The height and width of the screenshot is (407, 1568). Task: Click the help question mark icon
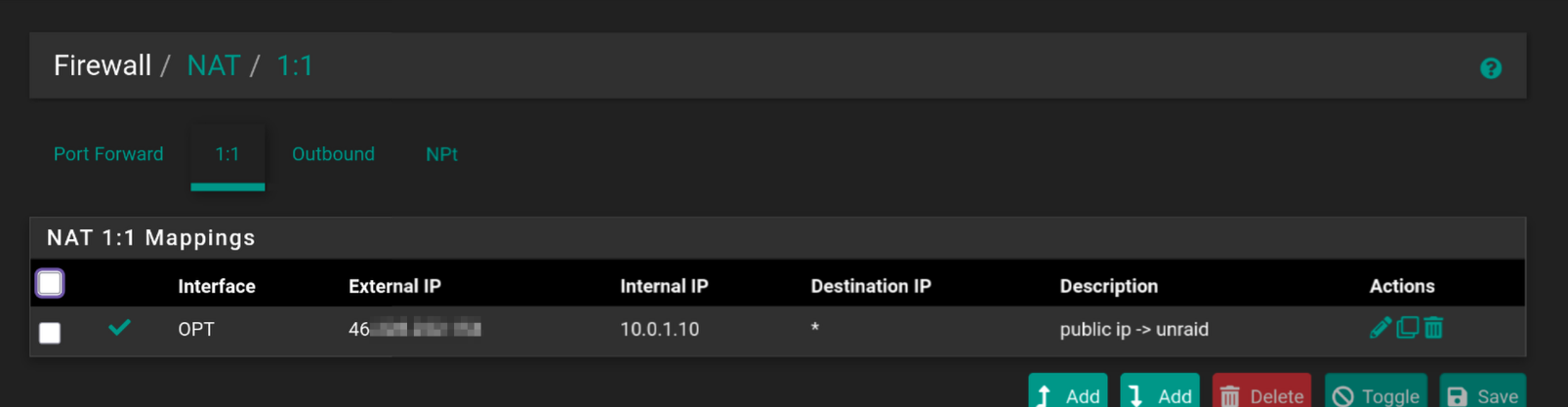(x=1490, y=68)
